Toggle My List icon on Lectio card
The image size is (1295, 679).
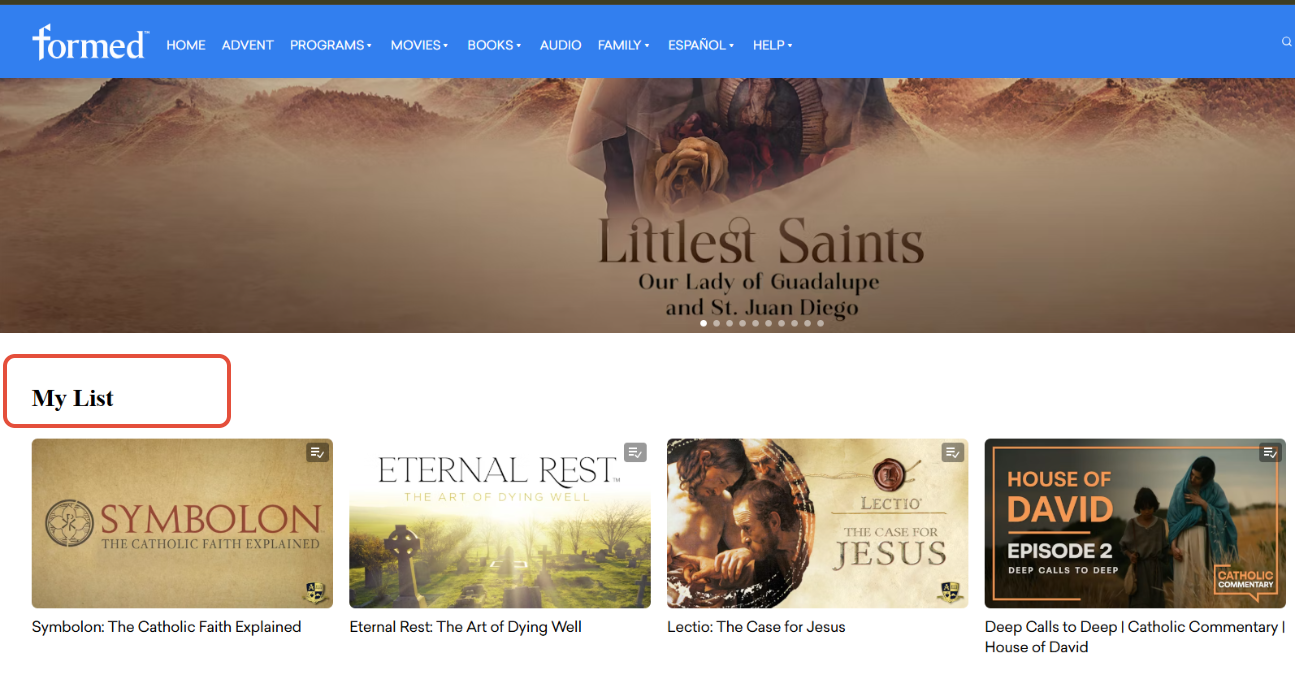click(952, 452)
